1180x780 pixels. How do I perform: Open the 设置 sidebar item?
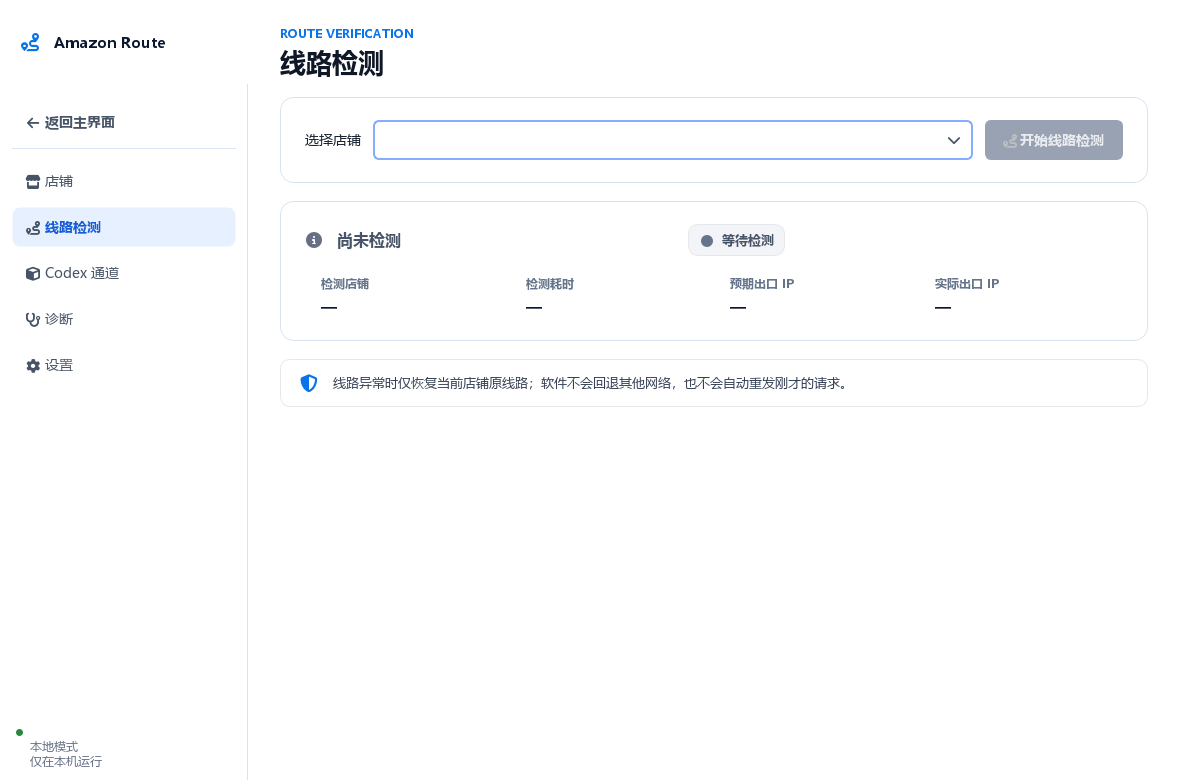tap(124, 366)
